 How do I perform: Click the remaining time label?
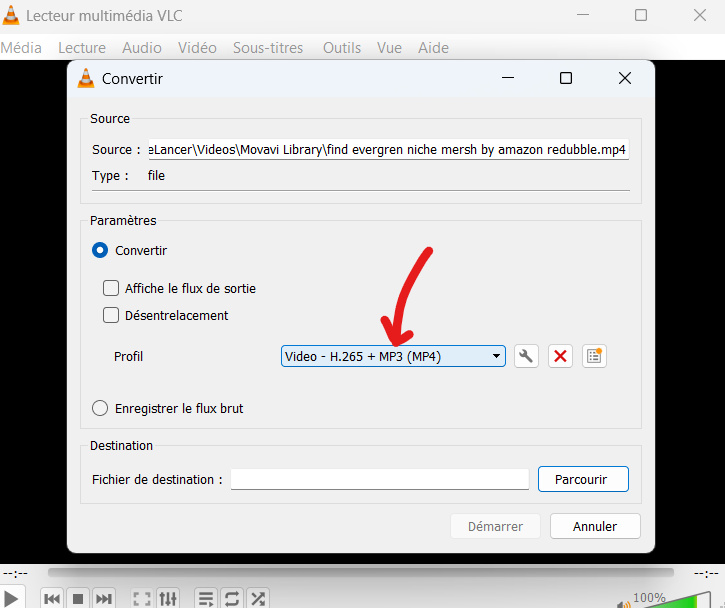pyautogui.click(x=706, y=574)
